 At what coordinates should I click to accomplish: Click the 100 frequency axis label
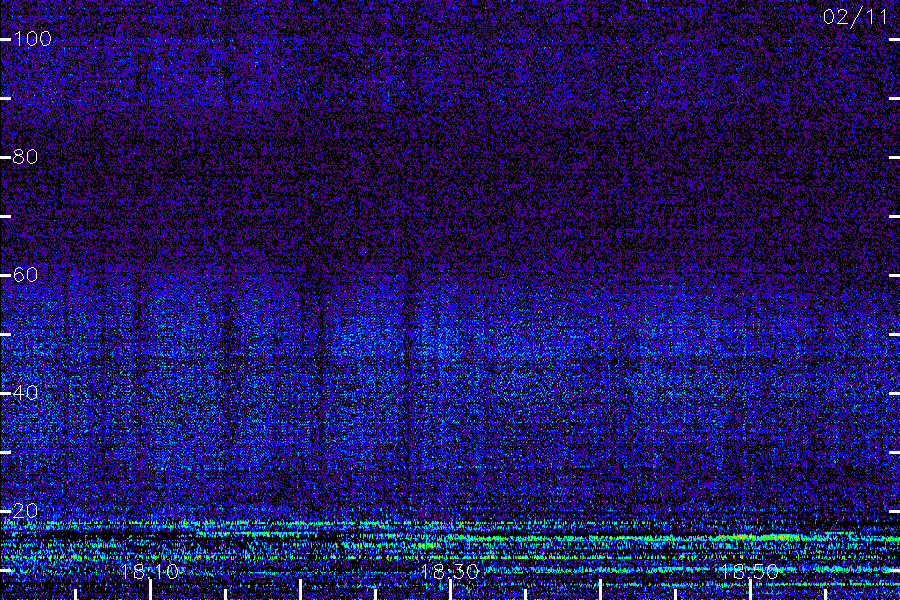(x=32, y=39)
